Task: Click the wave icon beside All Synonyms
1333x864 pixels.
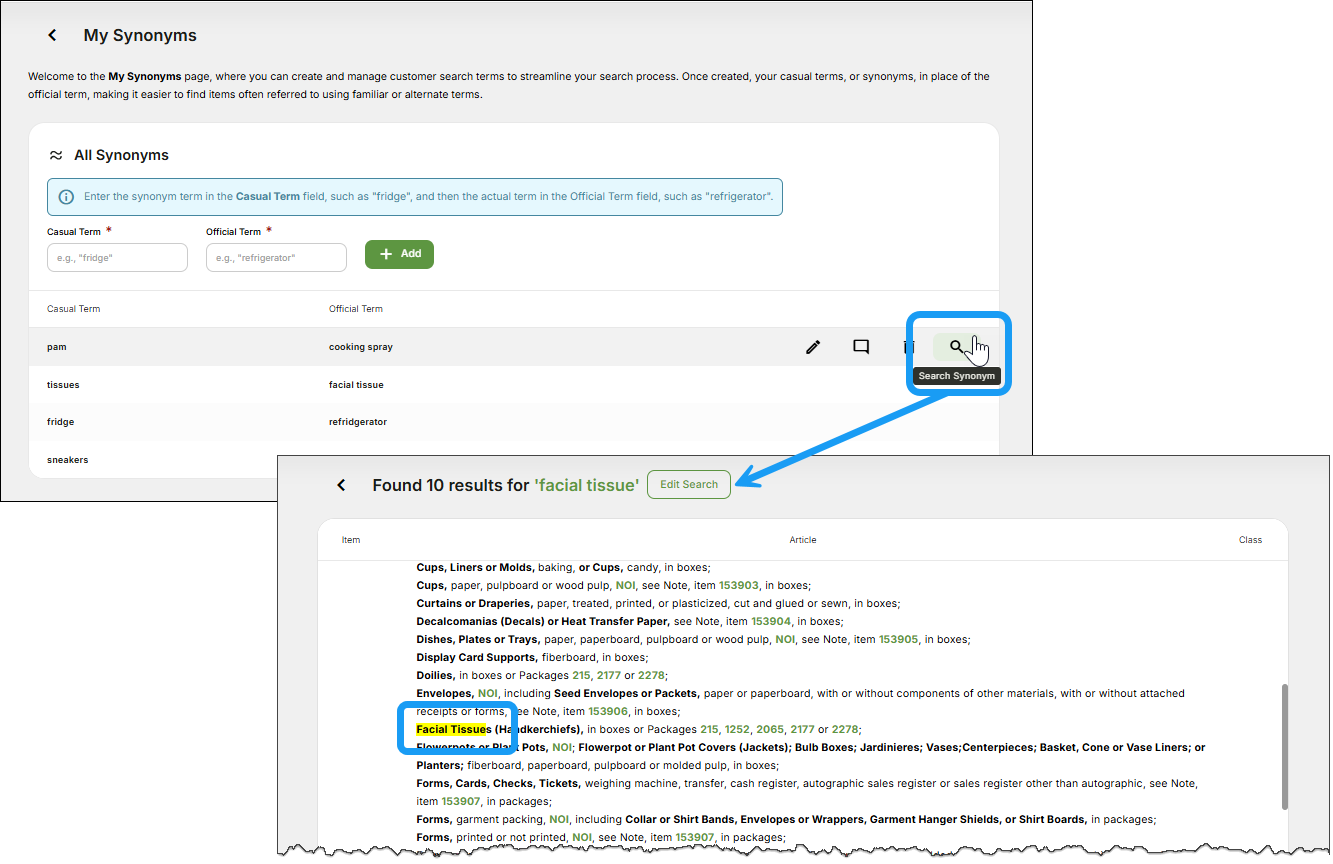Action: [56, 155]
